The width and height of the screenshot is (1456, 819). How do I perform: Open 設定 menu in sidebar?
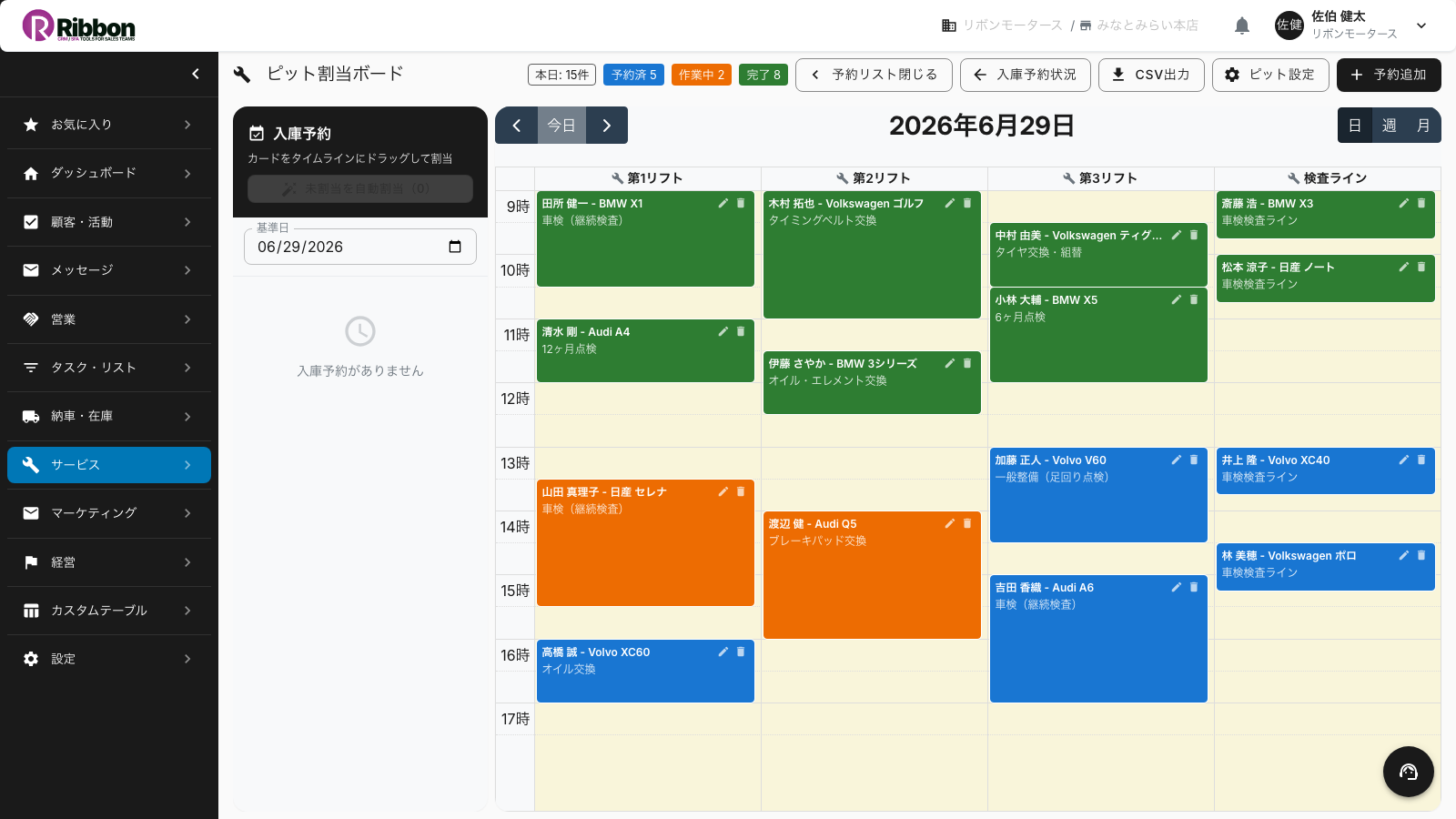point(109,659)
